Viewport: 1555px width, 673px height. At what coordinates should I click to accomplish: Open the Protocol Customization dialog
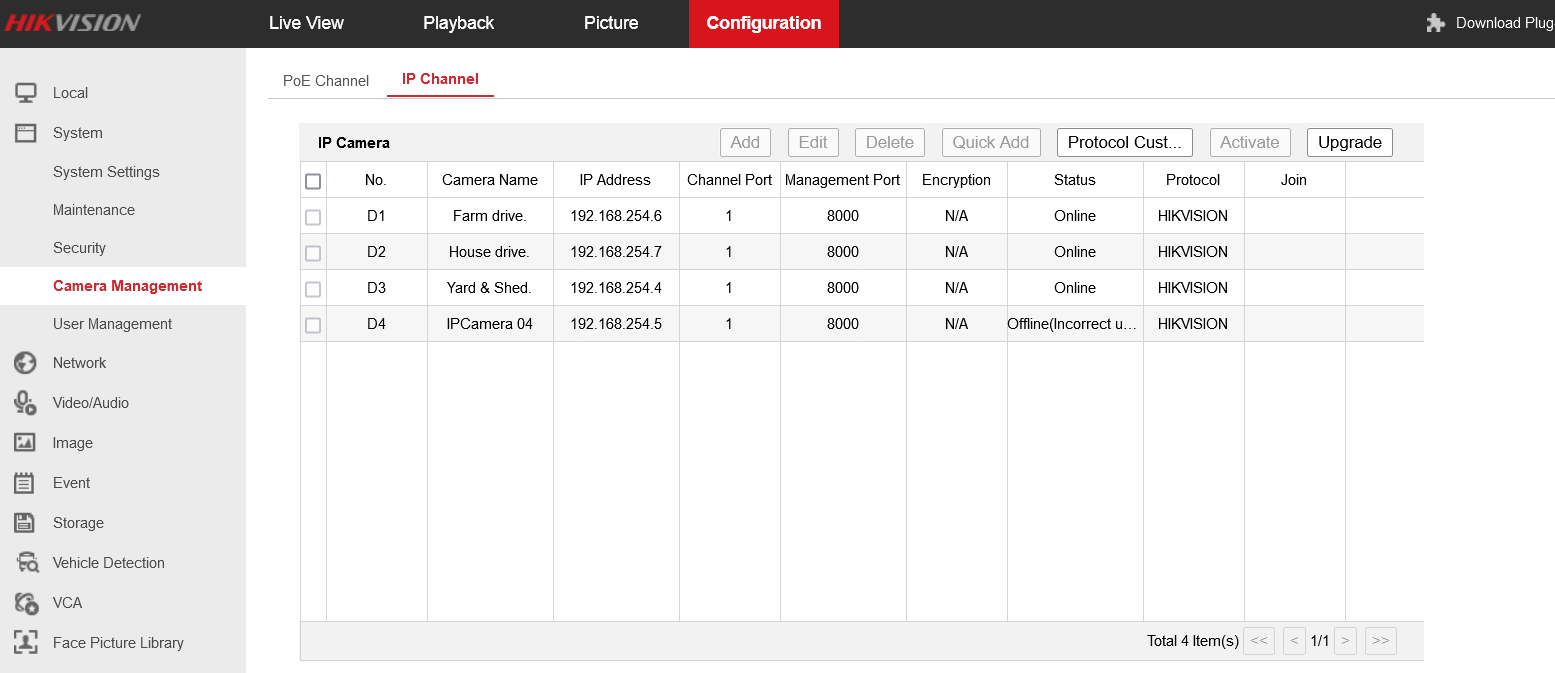click(1124, 142)
